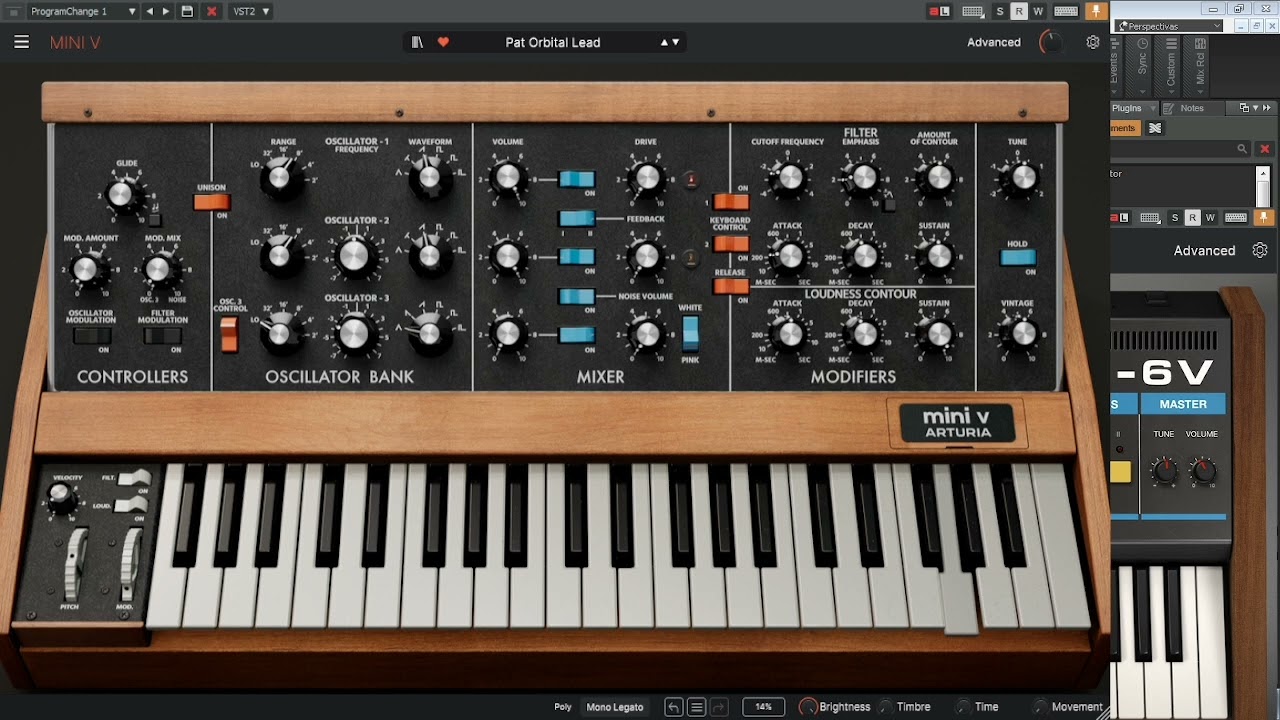The image size is (1280, 720).
Task: Click the grid icon next to Instruments tab
Action: point(1155,128)
